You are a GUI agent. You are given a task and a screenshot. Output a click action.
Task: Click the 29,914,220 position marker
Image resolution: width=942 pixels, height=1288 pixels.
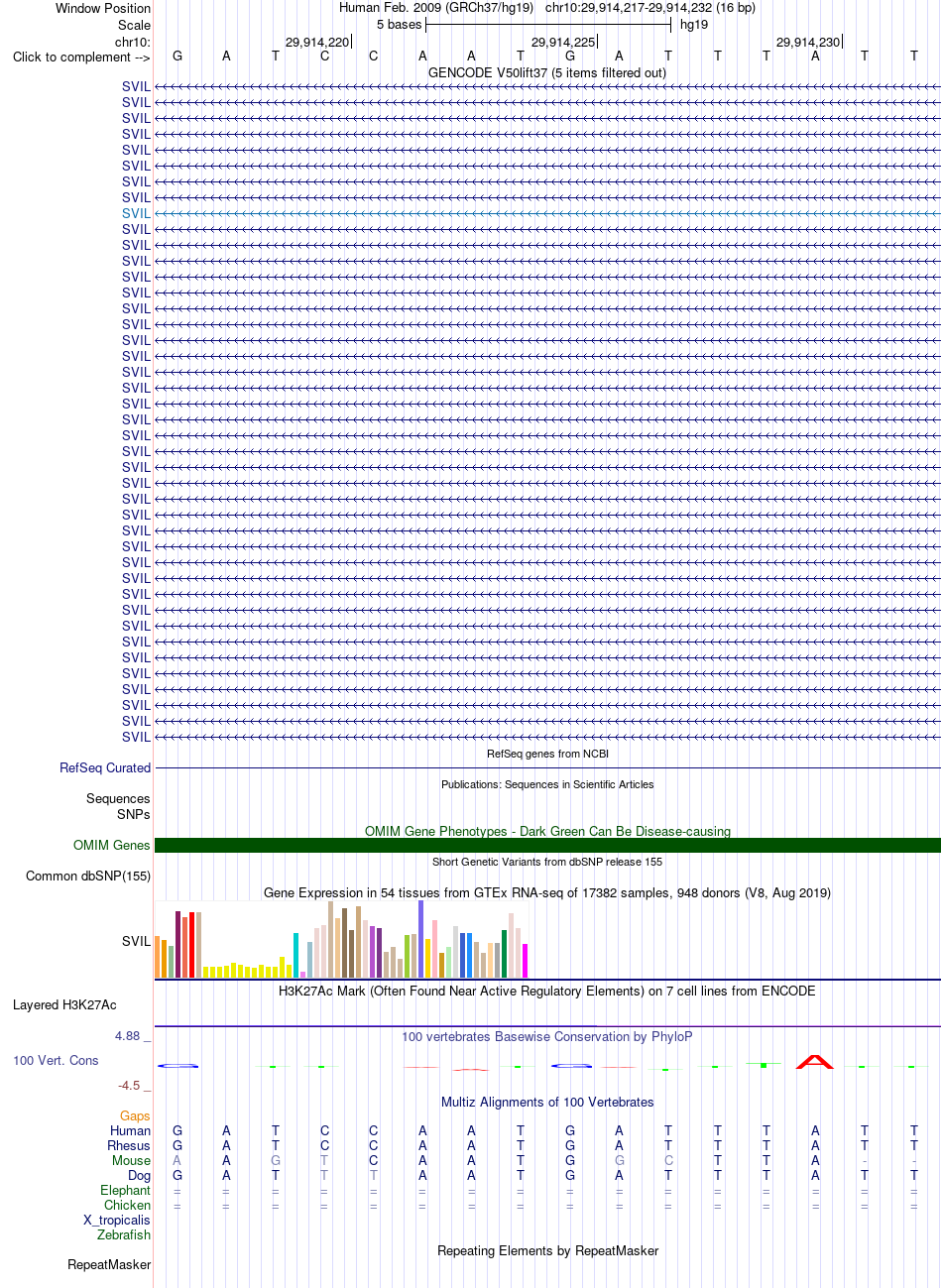pos(317,42)
